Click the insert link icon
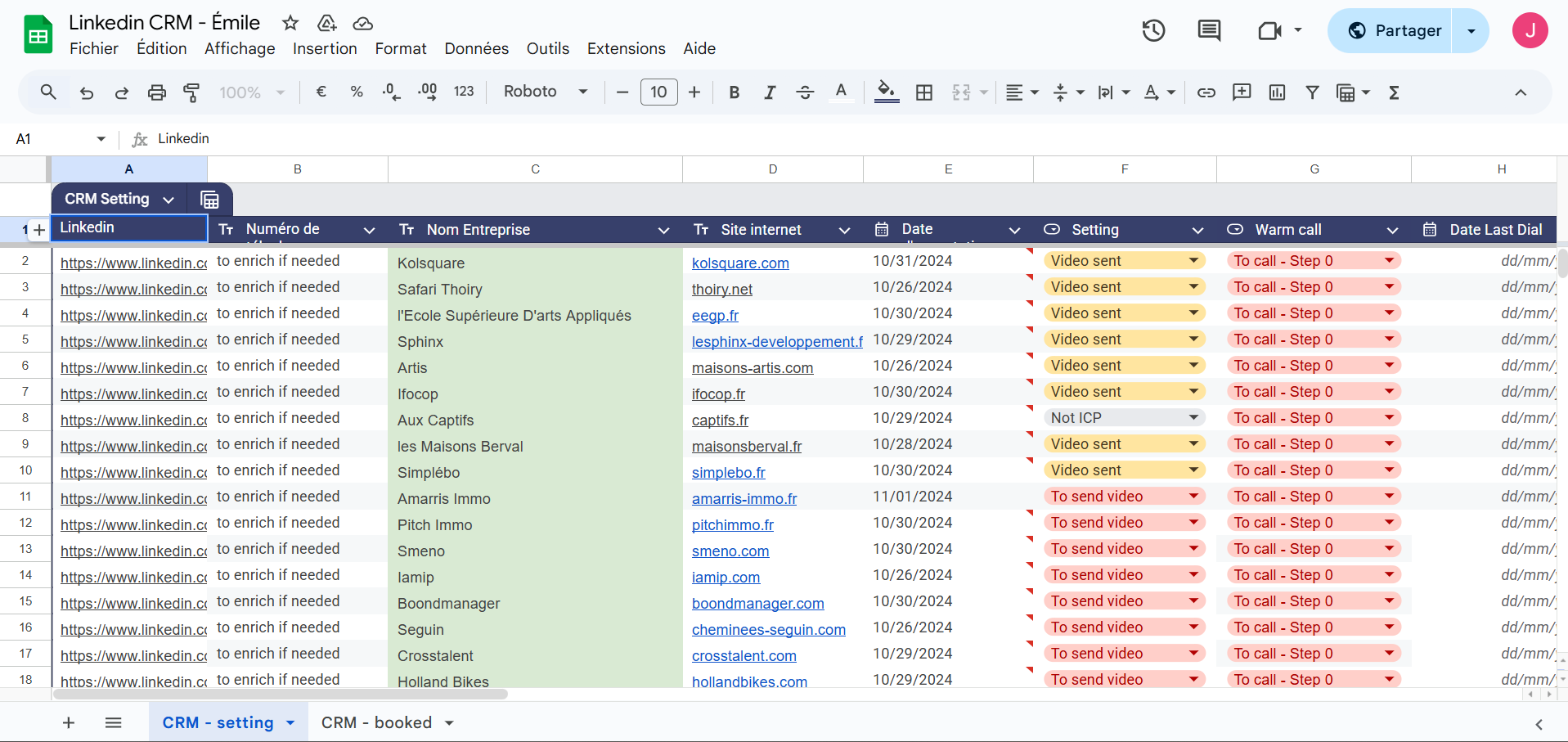Viewport: 1568px width, 742px height. [1206, 92]
